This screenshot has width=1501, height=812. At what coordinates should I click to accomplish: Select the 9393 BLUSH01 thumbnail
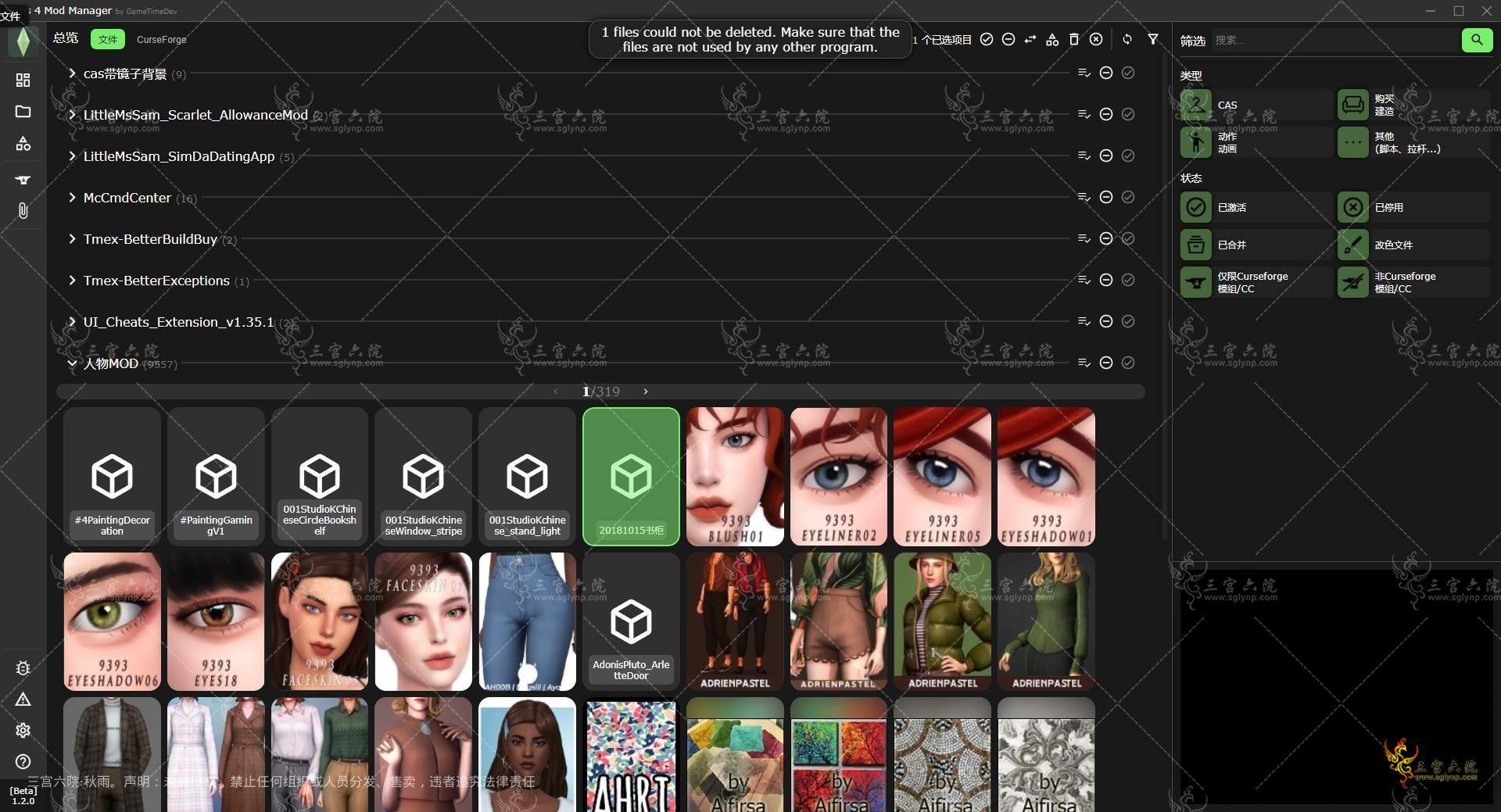coord(735,476)
